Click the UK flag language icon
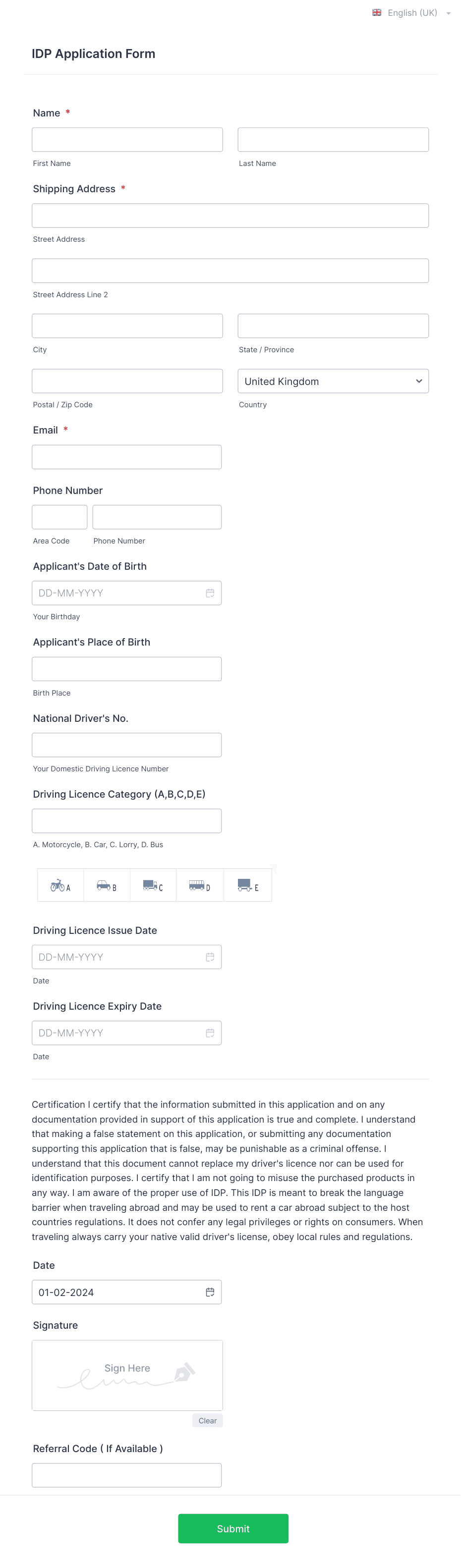This screenshot has height=1568, width=461. tap(377, 13)
